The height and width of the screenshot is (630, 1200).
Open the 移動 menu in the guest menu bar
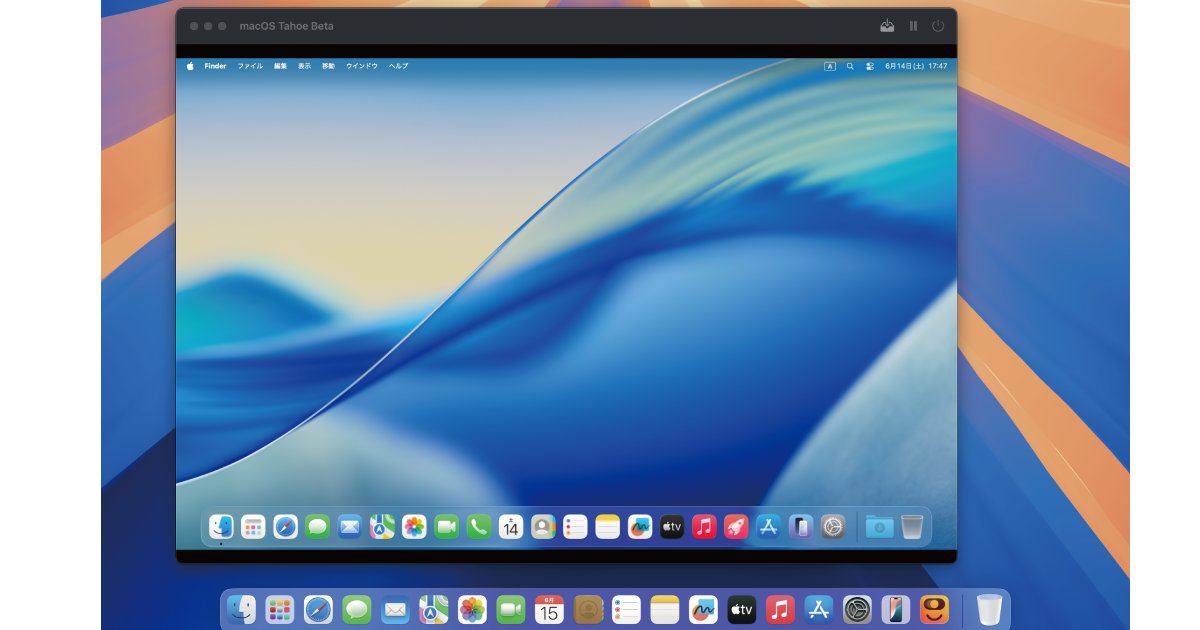(328, 66)
